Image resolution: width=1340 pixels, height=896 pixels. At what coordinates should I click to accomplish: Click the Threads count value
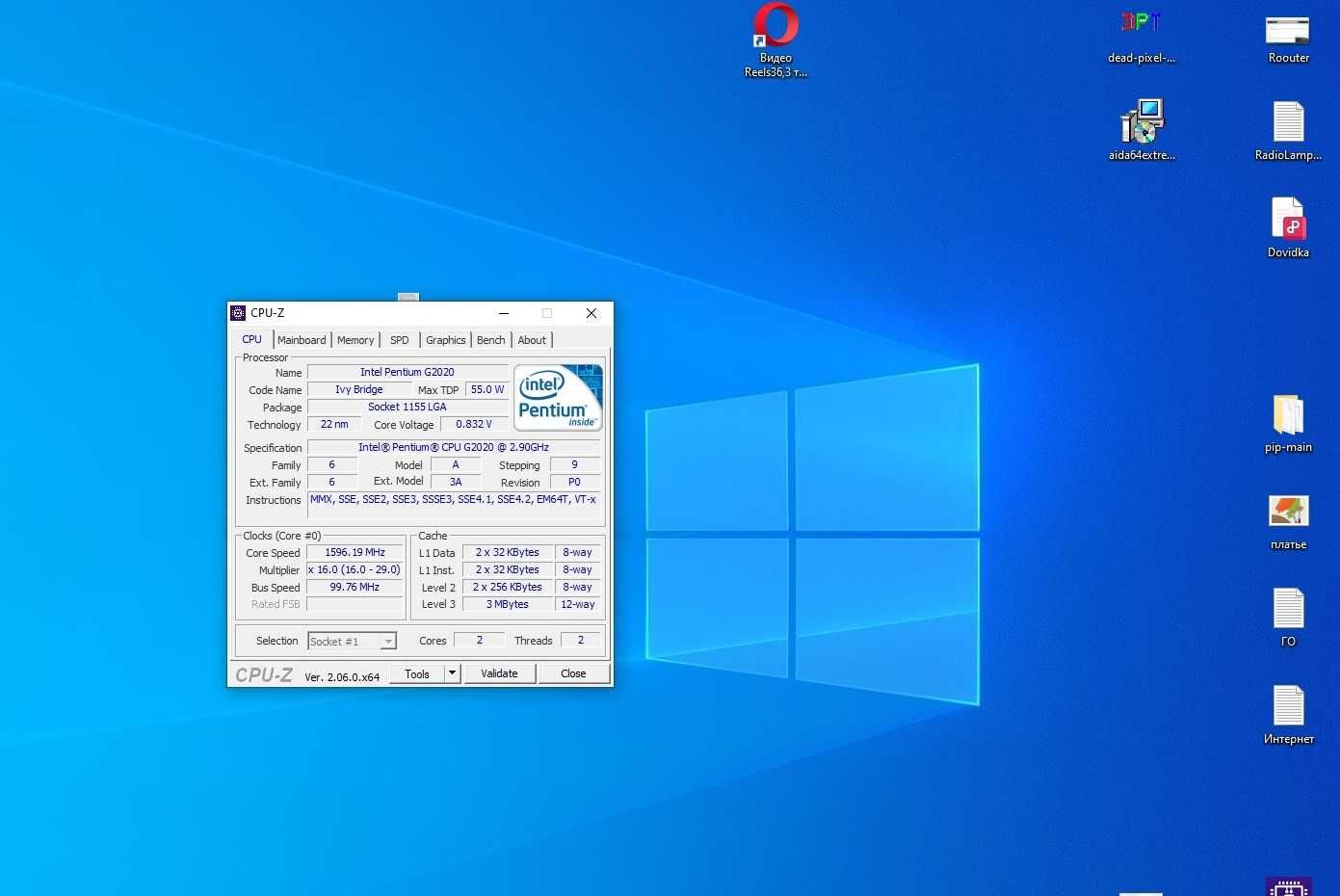581,640
